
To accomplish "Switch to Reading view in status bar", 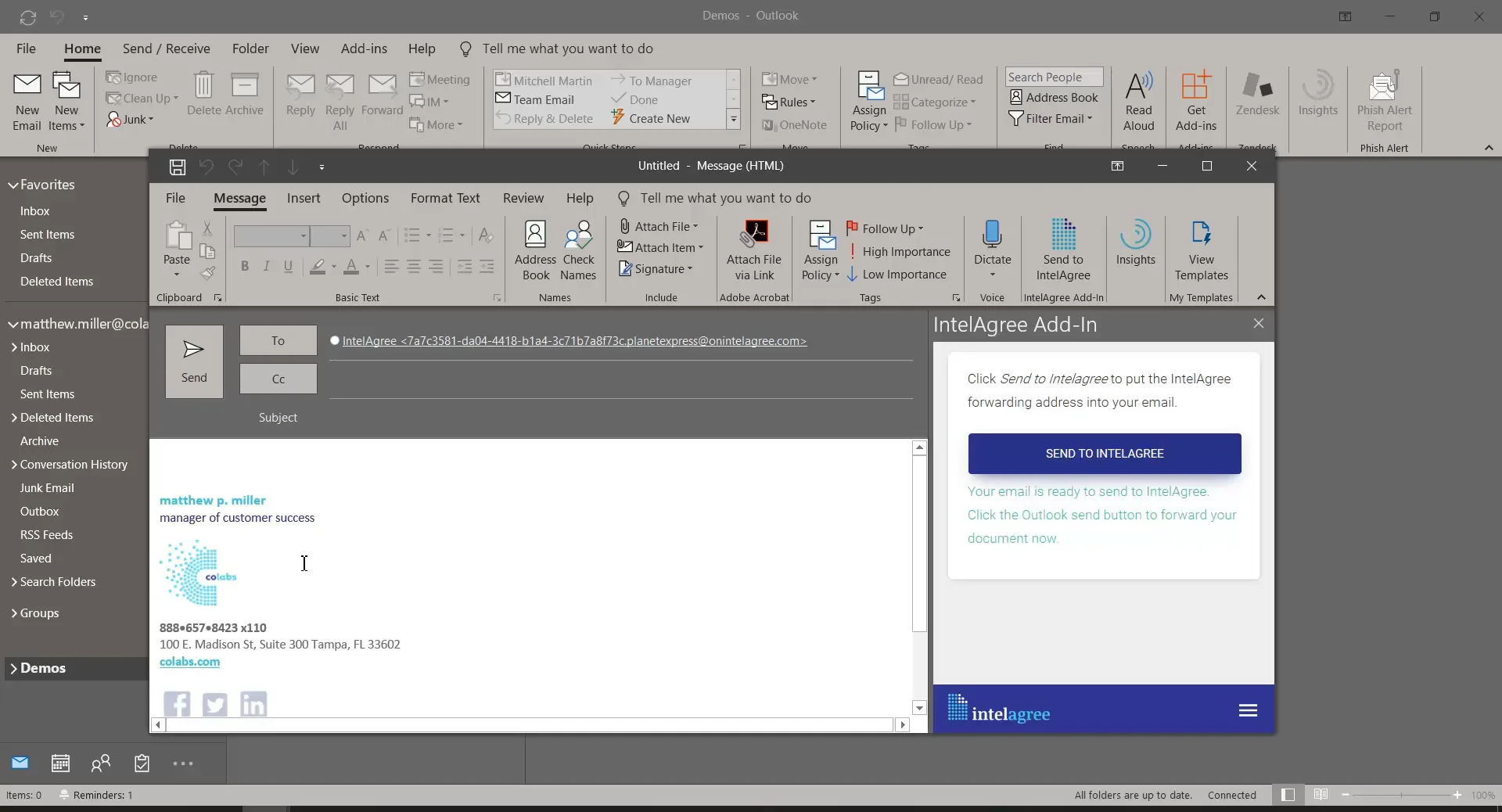I will tap(1321, 795).
